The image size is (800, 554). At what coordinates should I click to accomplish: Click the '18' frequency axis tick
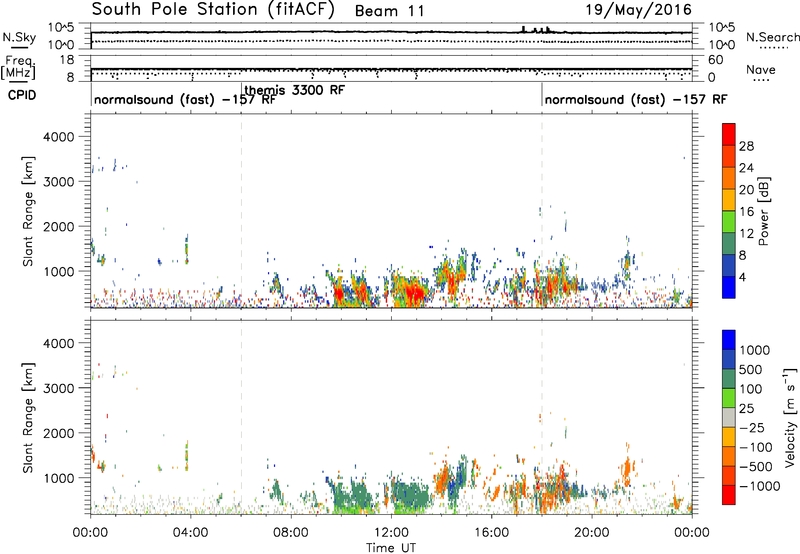(67, 60)
